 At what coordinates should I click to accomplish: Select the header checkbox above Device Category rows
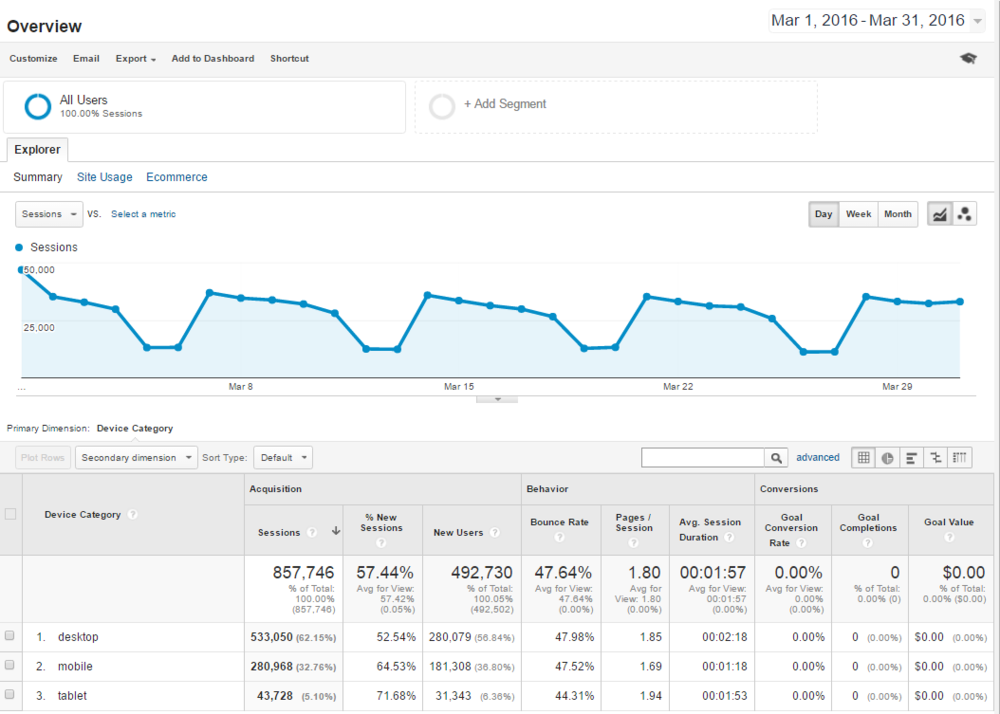(x=10, y=513)
